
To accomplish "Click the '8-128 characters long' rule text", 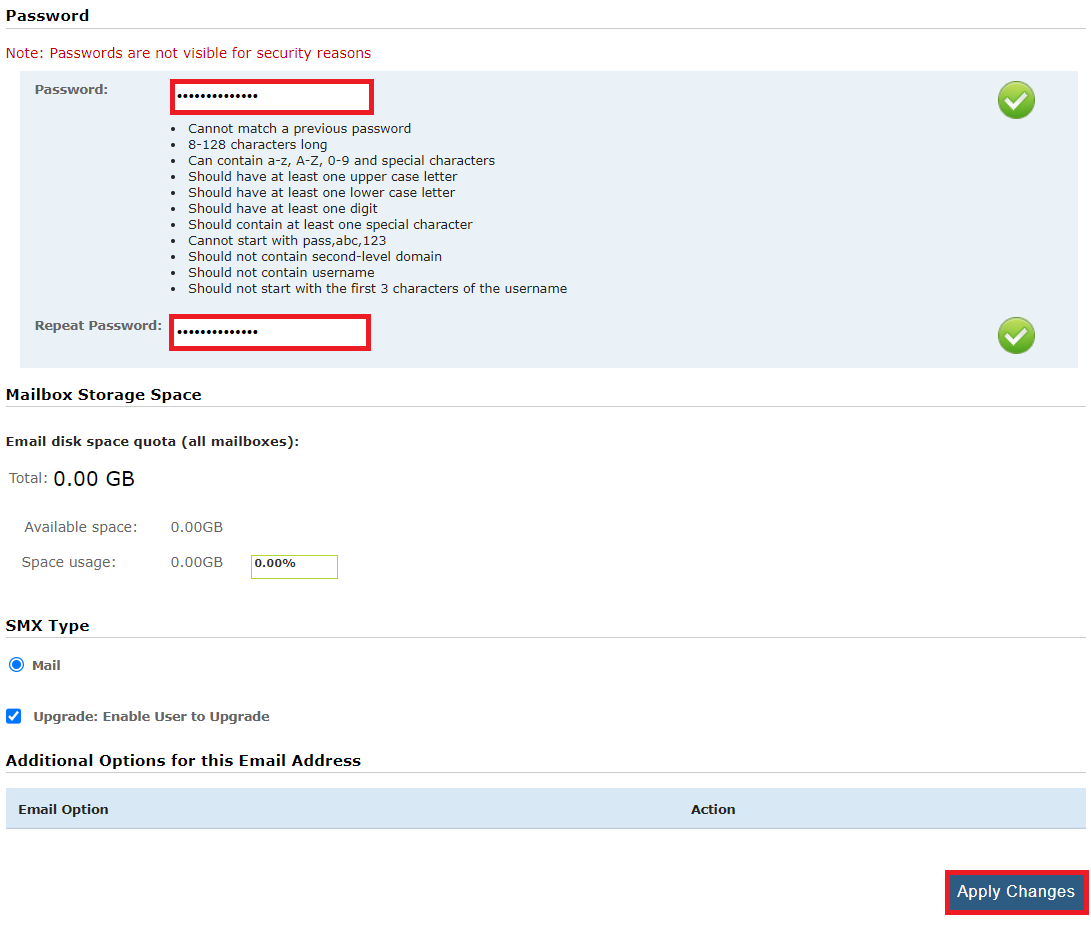I will click(x=257, y=144).
